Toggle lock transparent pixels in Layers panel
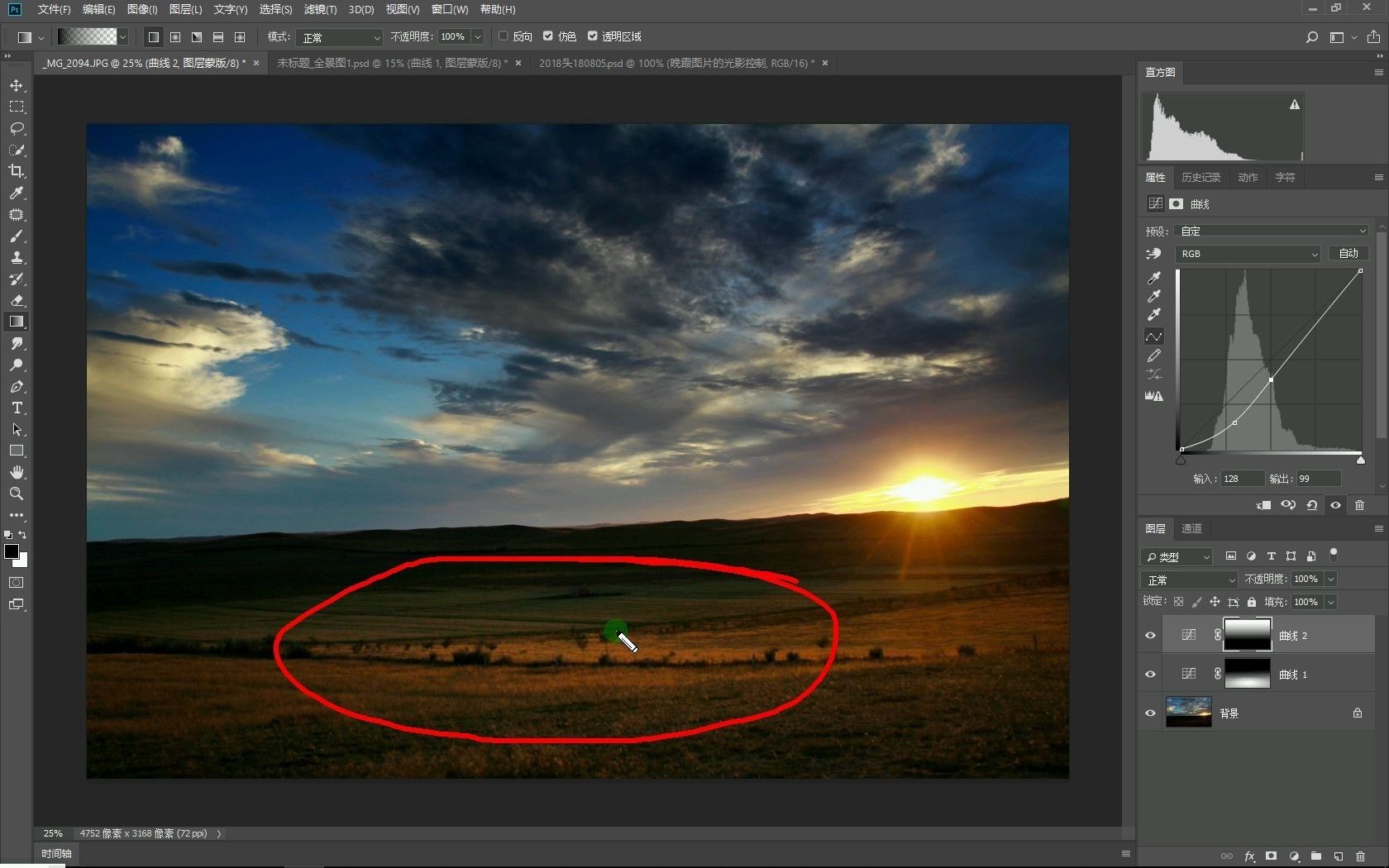Screen dimensions: 1389x868 (x=1178, y=602)
